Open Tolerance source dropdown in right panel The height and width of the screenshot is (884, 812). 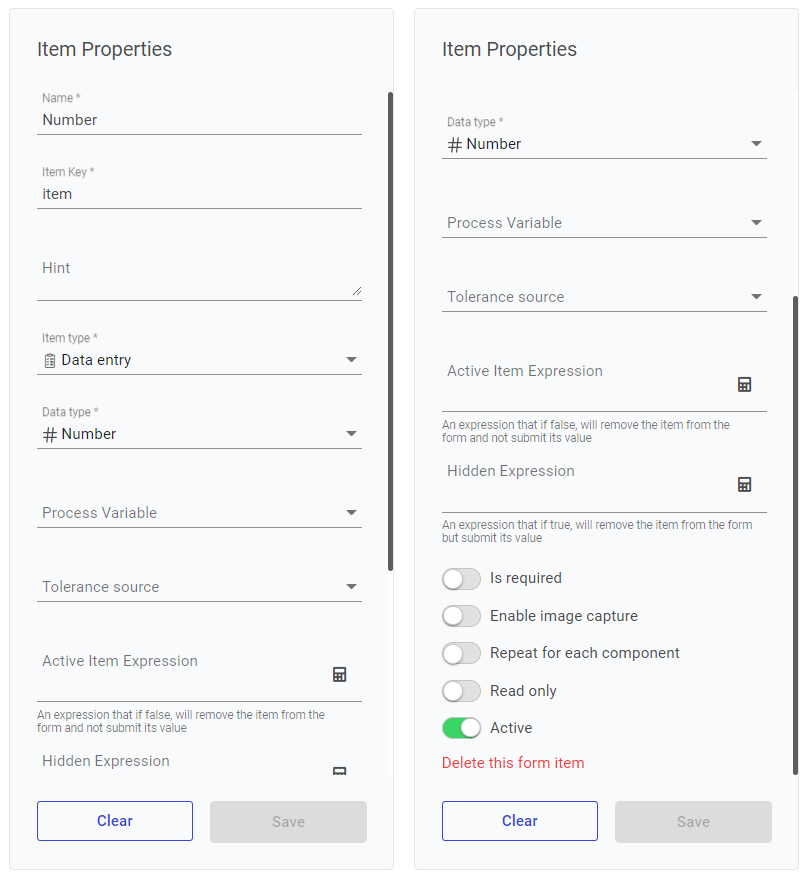[756, 297]
